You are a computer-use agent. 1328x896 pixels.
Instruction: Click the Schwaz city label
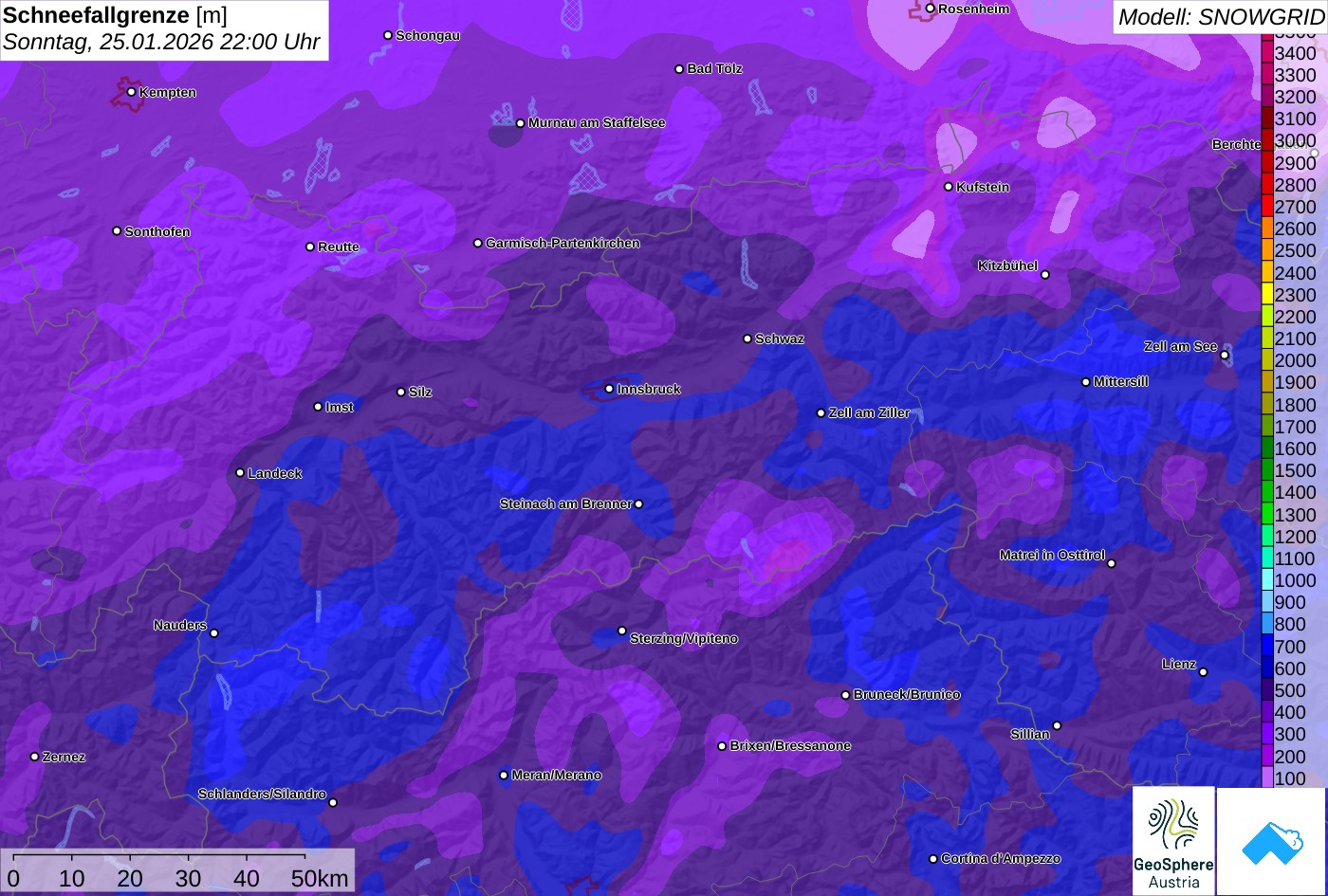(x=780, y=338)
